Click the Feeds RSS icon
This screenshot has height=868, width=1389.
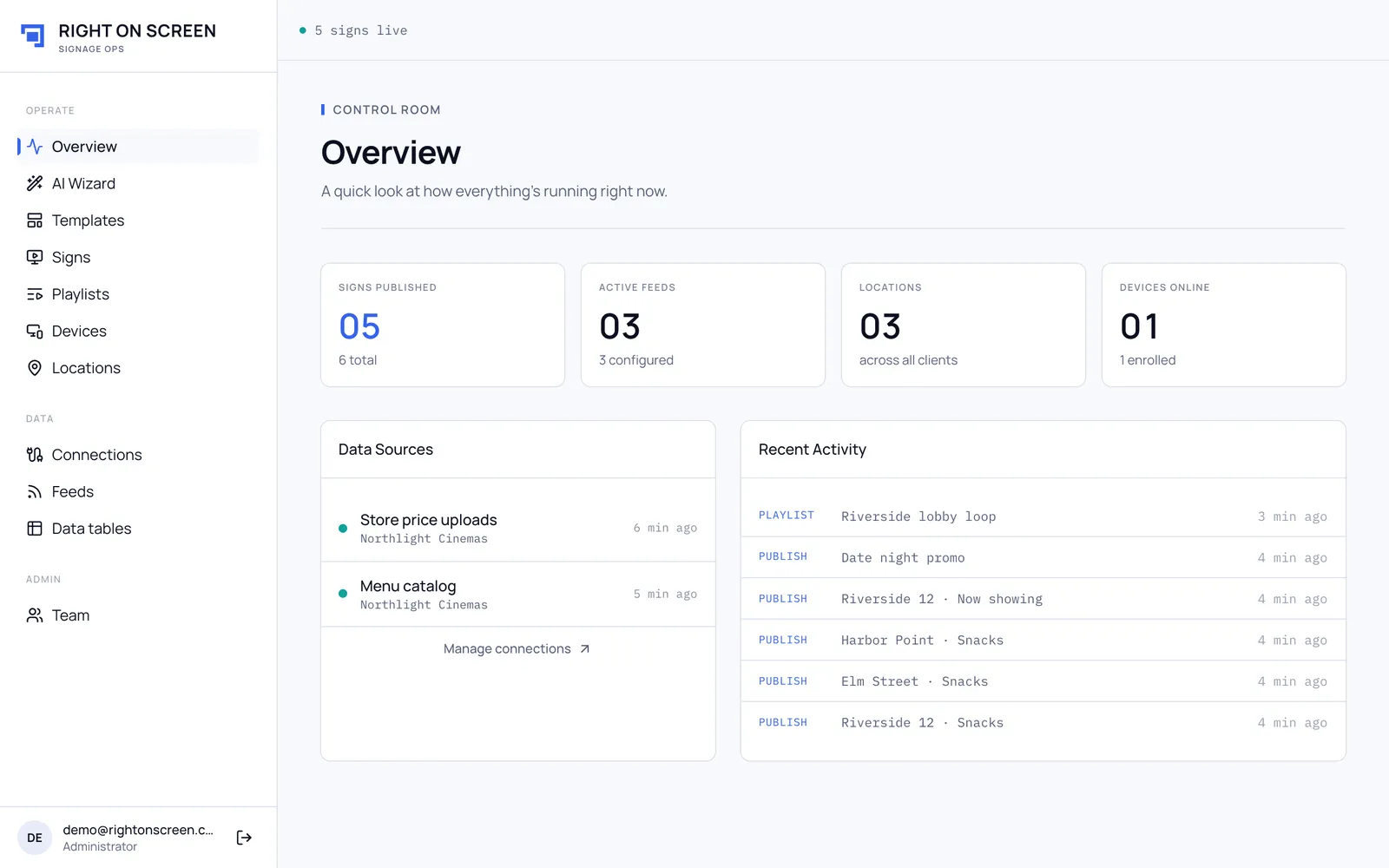(x=35, y=491)
